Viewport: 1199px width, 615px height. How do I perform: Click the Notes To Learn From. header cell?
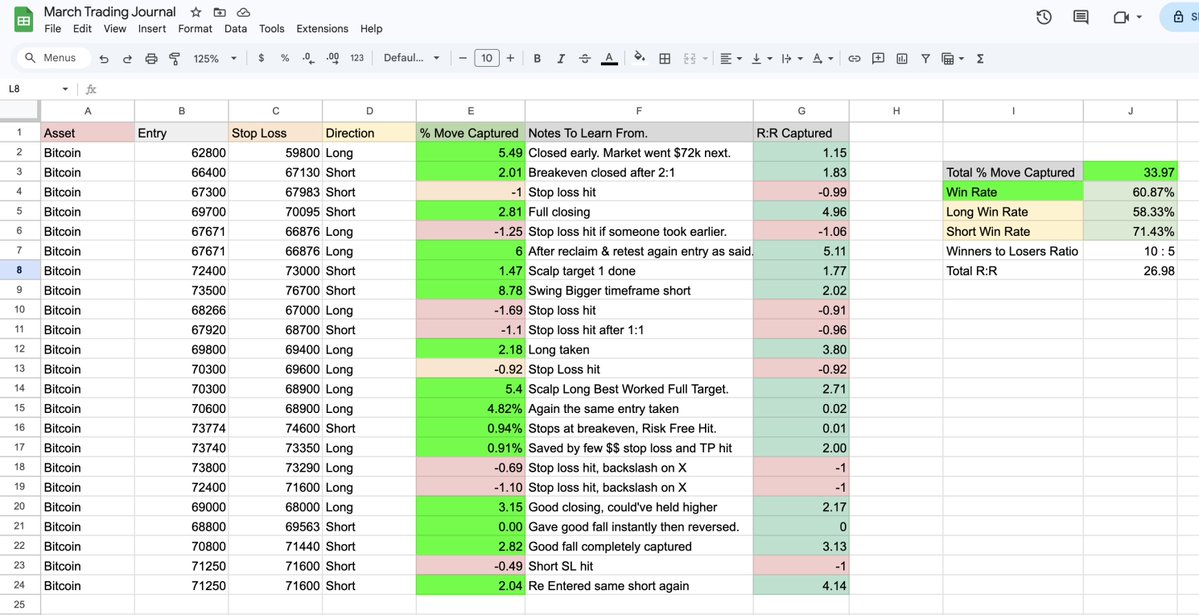click(639, 133)
